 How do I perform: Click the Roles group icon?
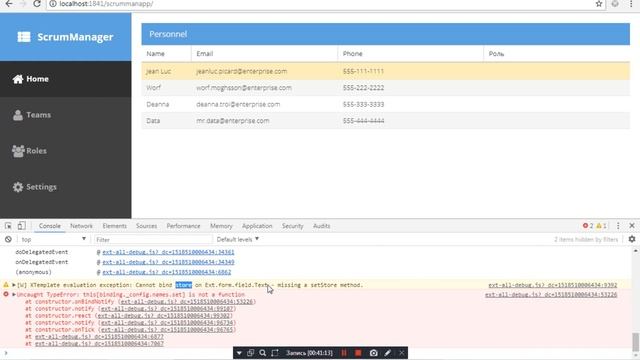[x=18, y=151]
